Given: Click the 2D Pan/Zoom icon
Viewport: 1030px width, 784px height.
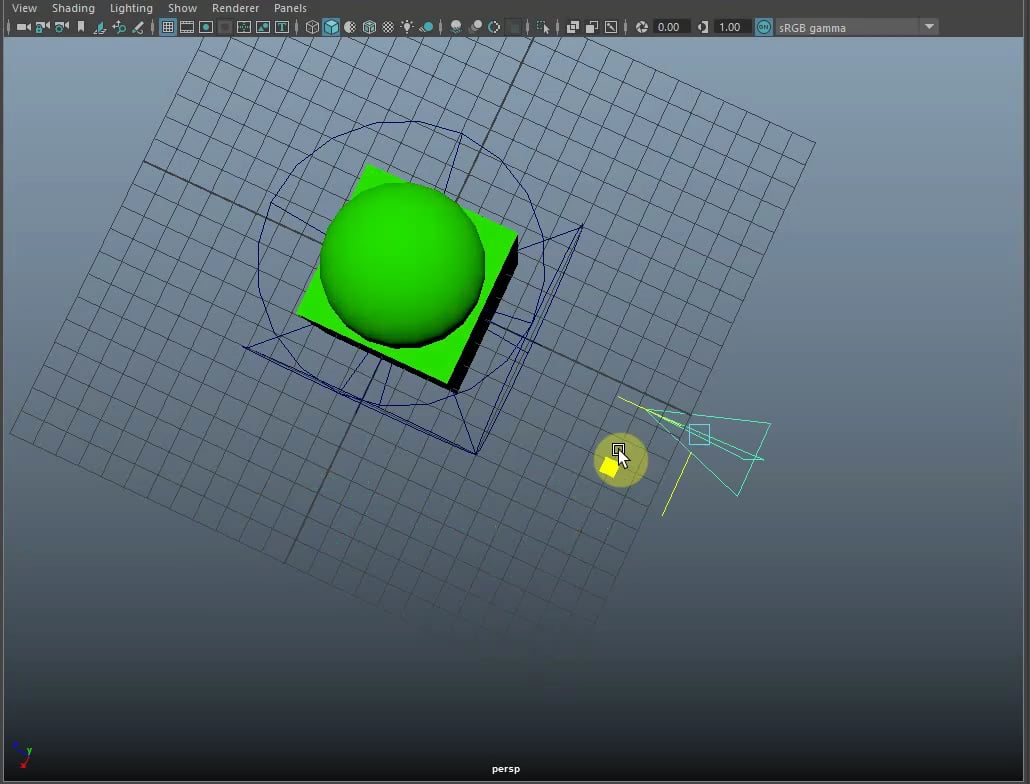Looking at the screenshot, I should tap(119, 27).
